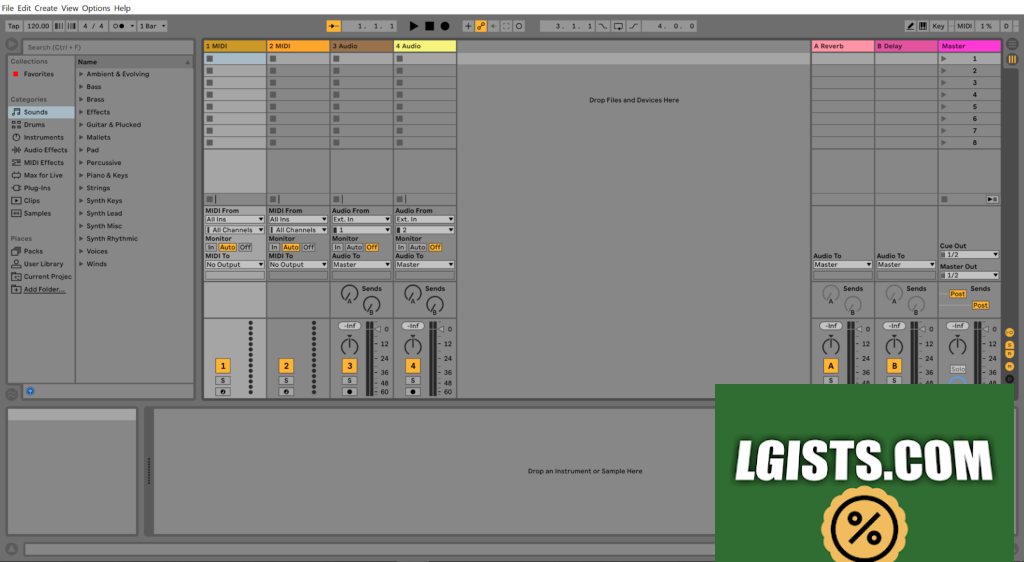Open the MIDI From dropdown on track 1
This screenshot has width=1024, height=562.
click(234, 220)
